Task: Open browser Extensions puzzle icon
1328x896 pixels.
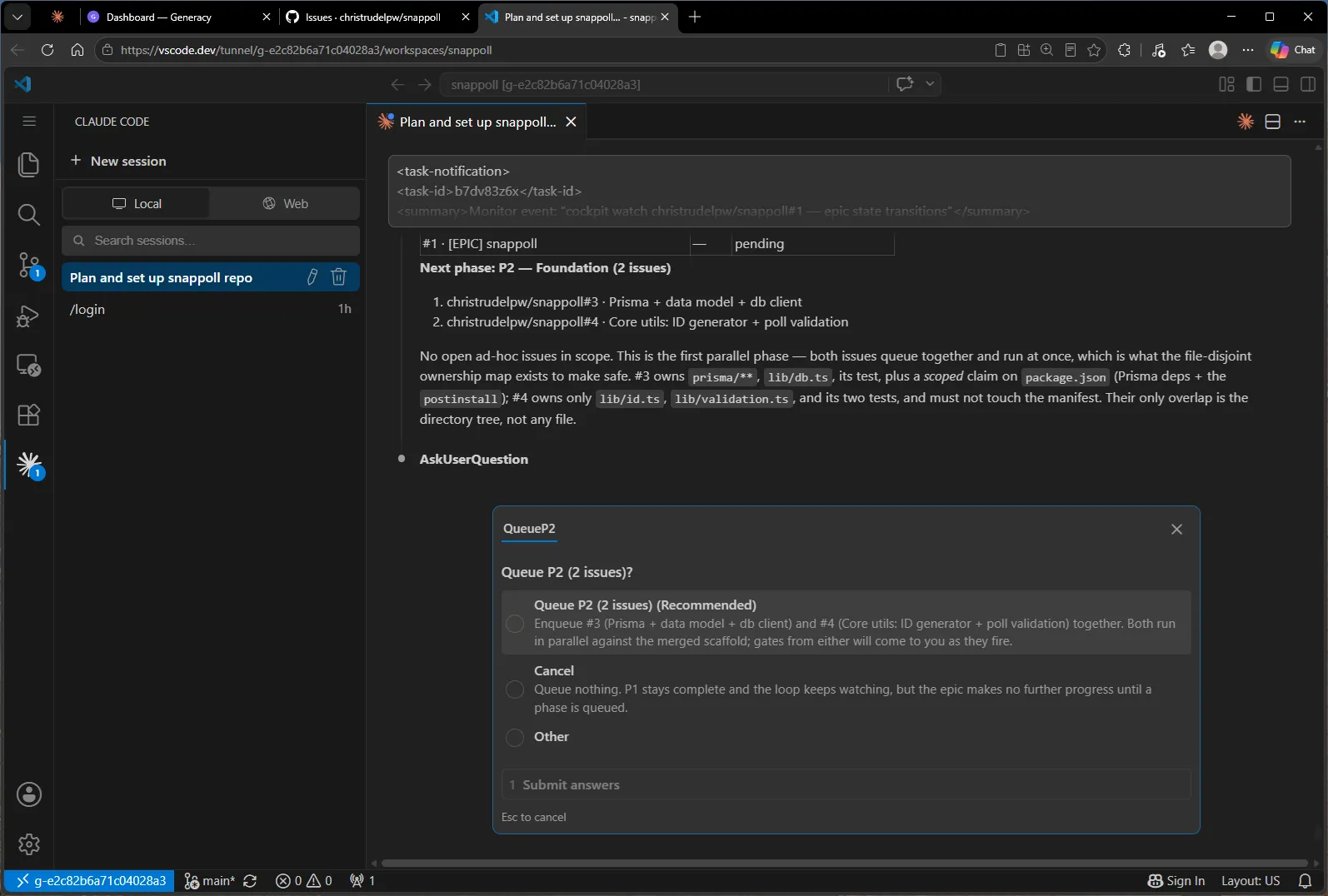Action: point(1124,50)
